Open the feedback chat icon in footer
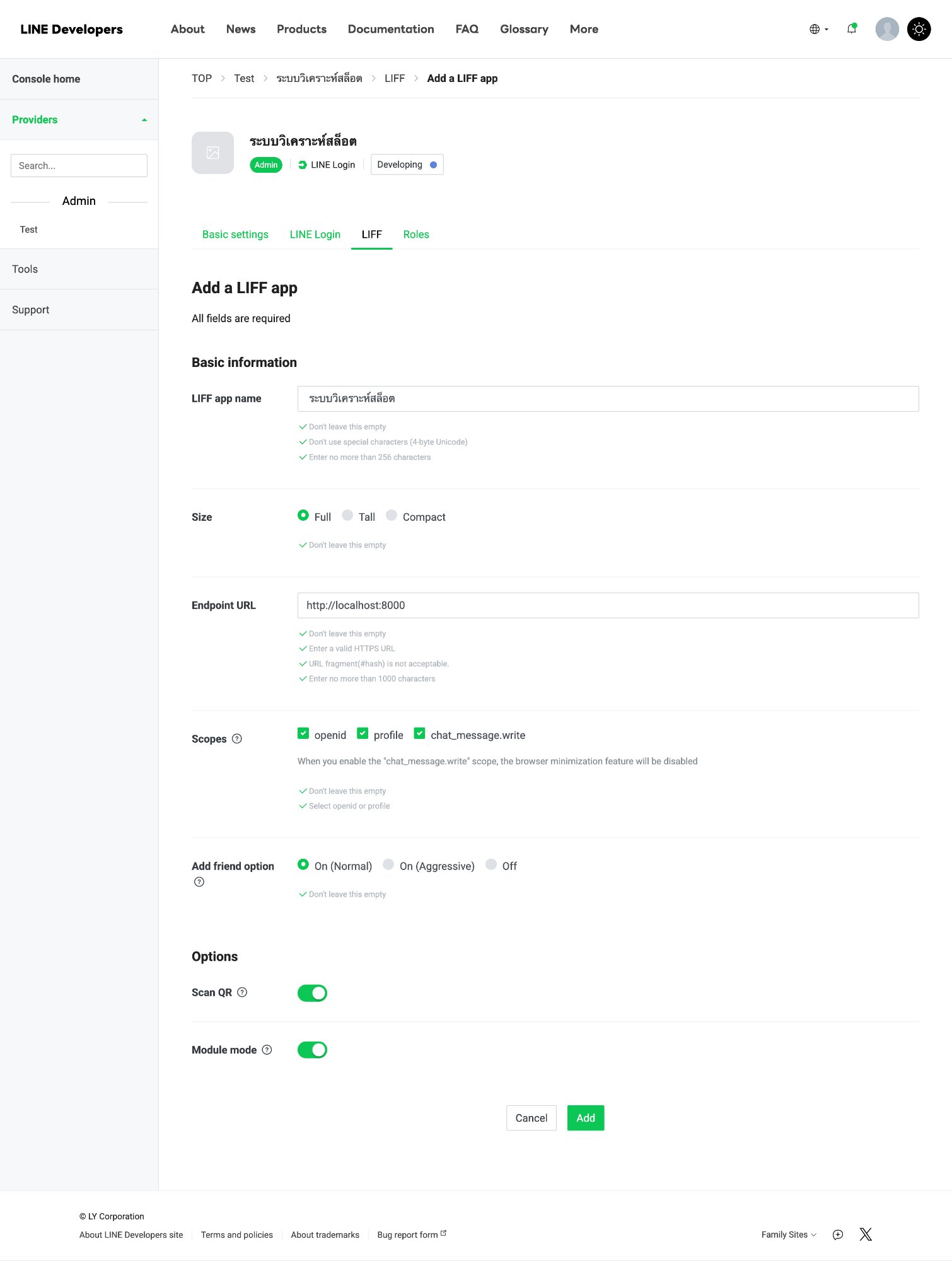952x1261 pixels. coord(838,1235)
